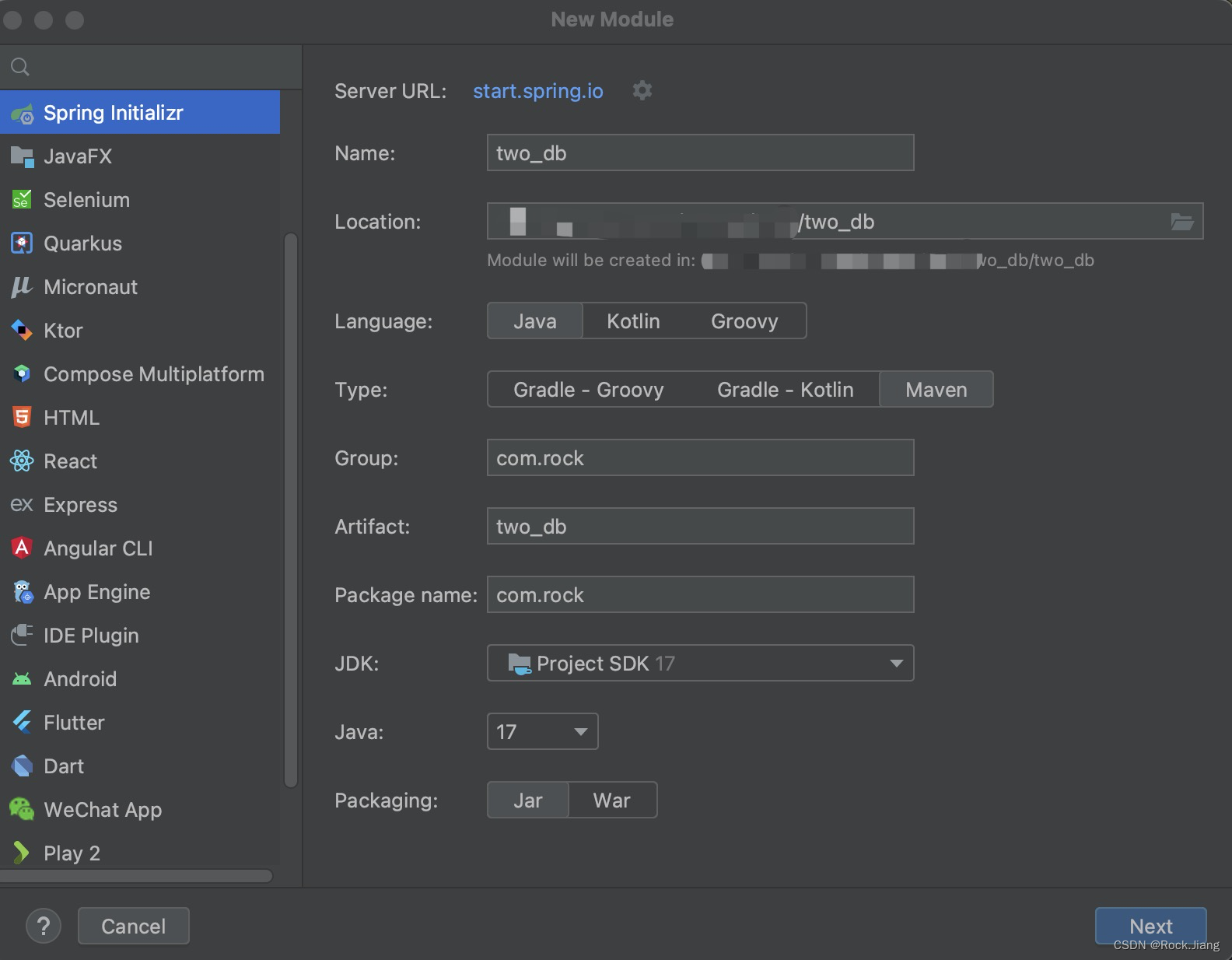Open the Java version 17 dropdown
This screenshot has width=1232, height=960.
point(542,732)
